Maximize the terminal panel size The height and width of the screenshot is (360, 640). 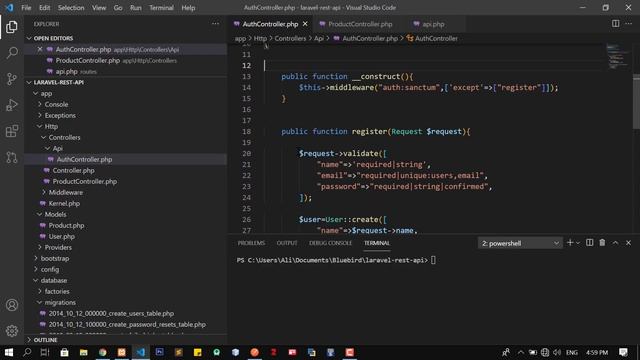pyautogui.click(x=615, y=243)
